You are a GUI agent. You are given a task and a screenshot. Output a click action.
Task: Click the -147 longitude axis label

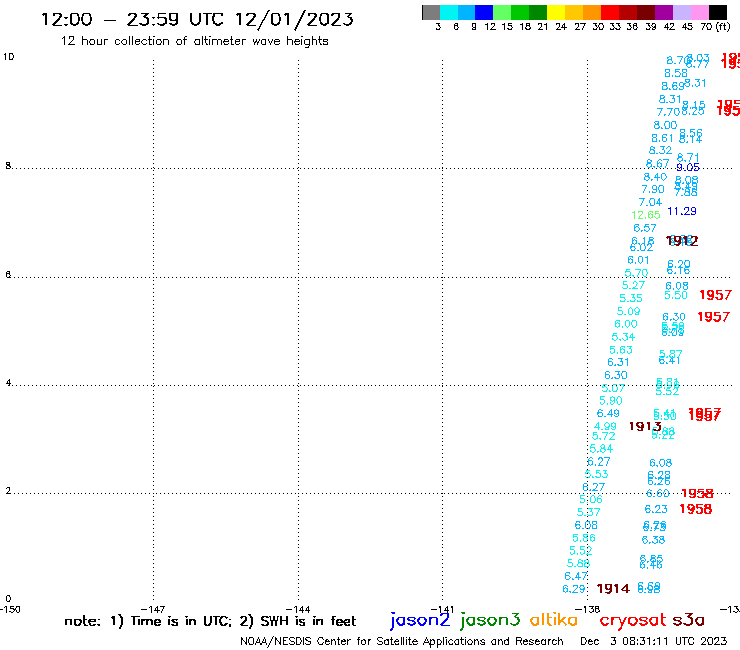coord(153,609)
